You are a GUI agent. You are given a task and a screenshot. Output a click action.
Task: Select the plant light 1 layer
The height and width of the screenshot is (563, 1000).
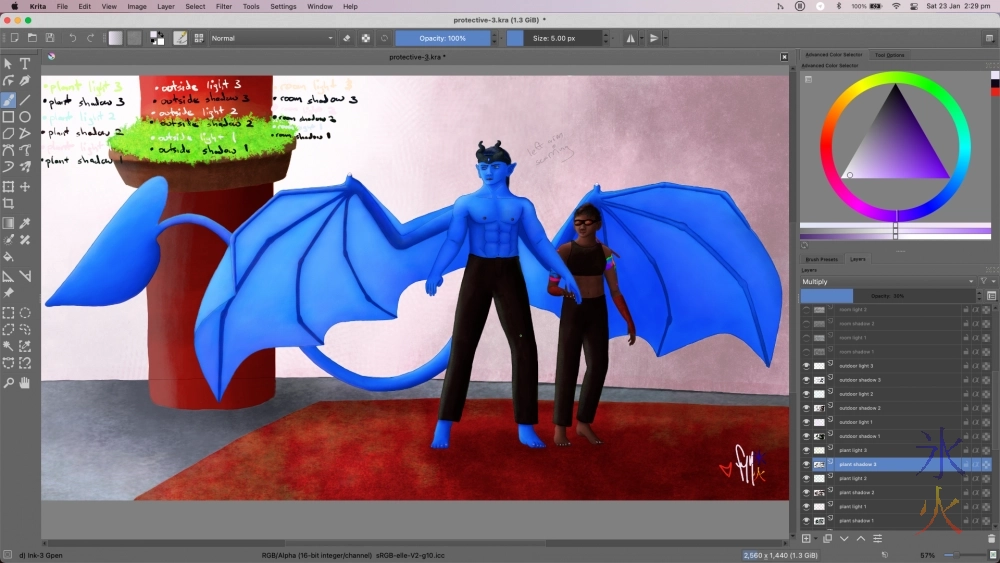pyautogui.click(x=853, y=506)
